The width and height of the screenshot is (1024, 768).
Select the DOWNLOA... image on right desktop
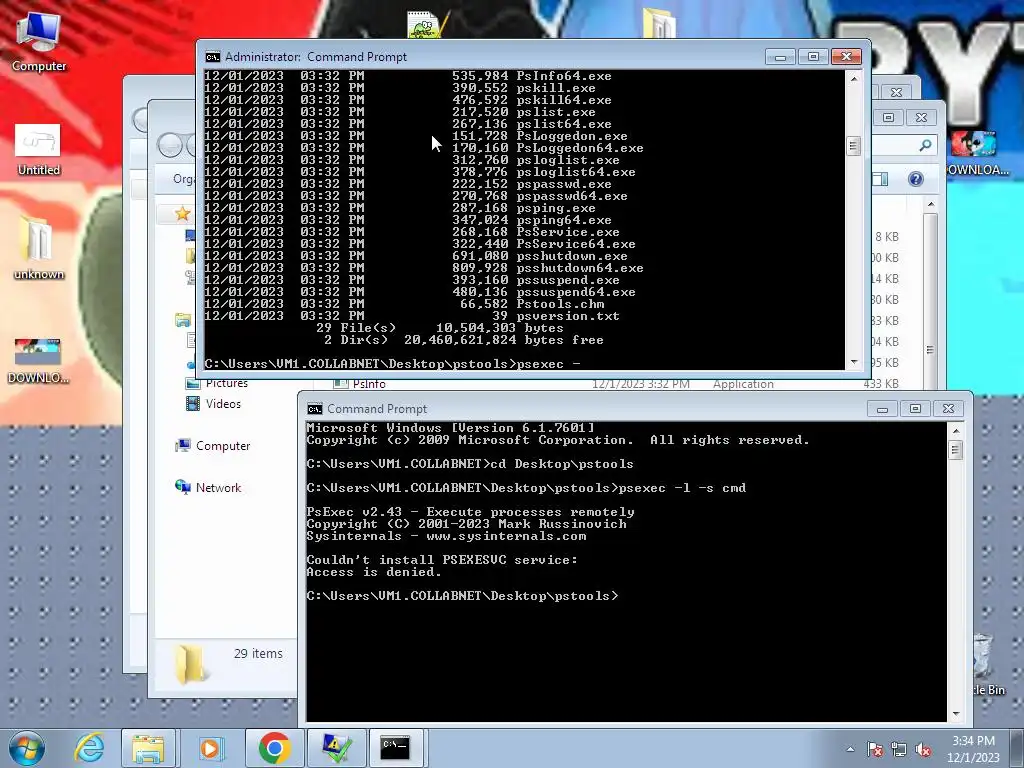click(975, 153)
